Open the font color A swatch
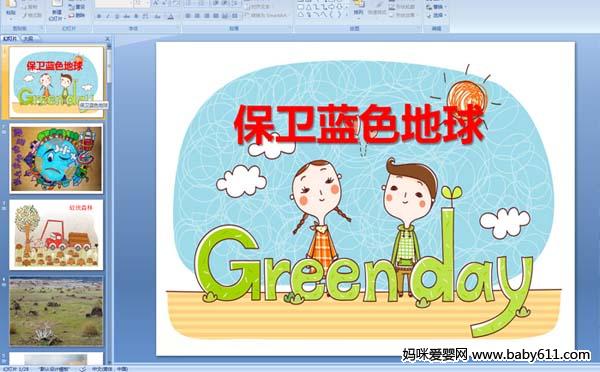 [171, 16]
